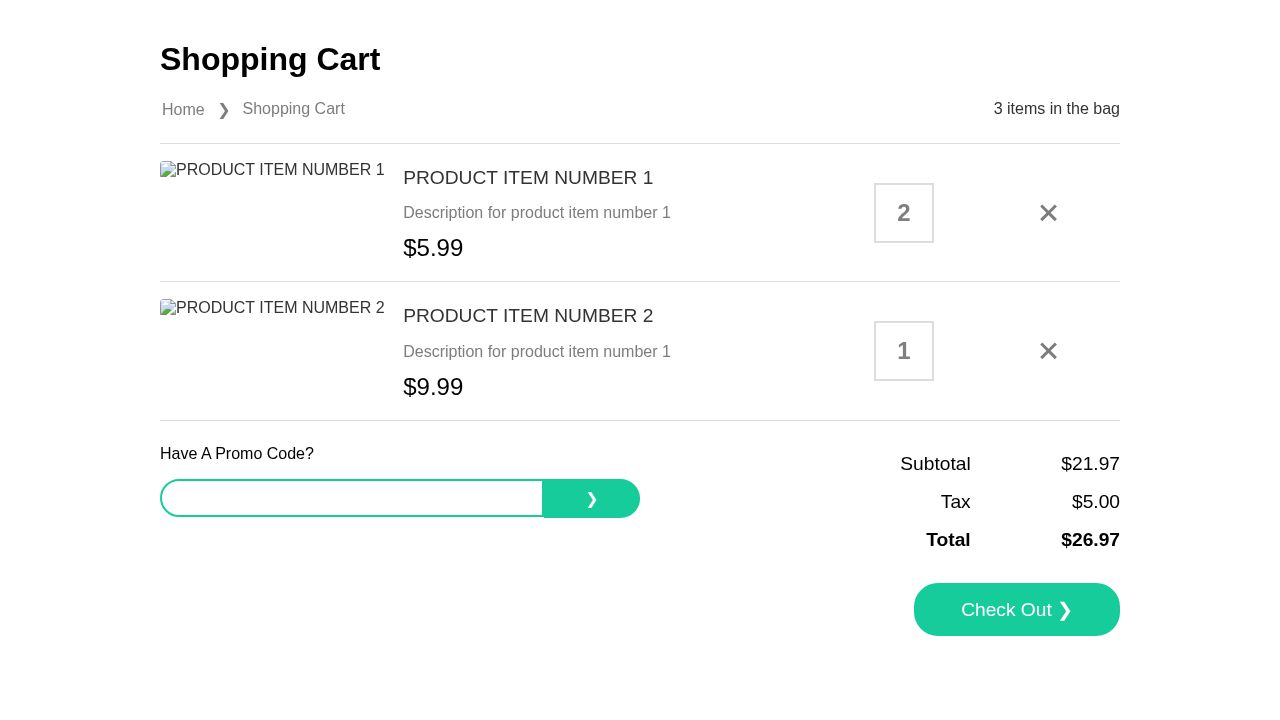1280x720 pixels.
Task: Remove PRODUCT ITEM NUMBER 1 from cart
Action: pyautogui.click(x=1048, y=213)
